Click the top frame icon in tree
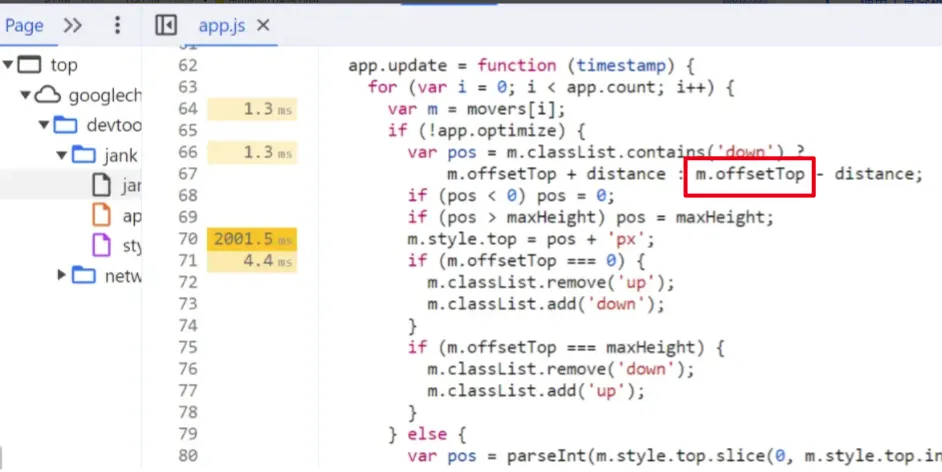 [x=31, y=66]
